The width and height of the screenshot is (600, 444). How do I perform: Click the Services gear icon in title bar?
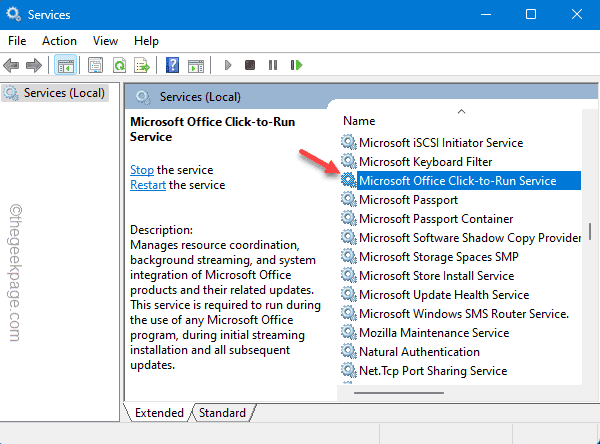[14, 15]
